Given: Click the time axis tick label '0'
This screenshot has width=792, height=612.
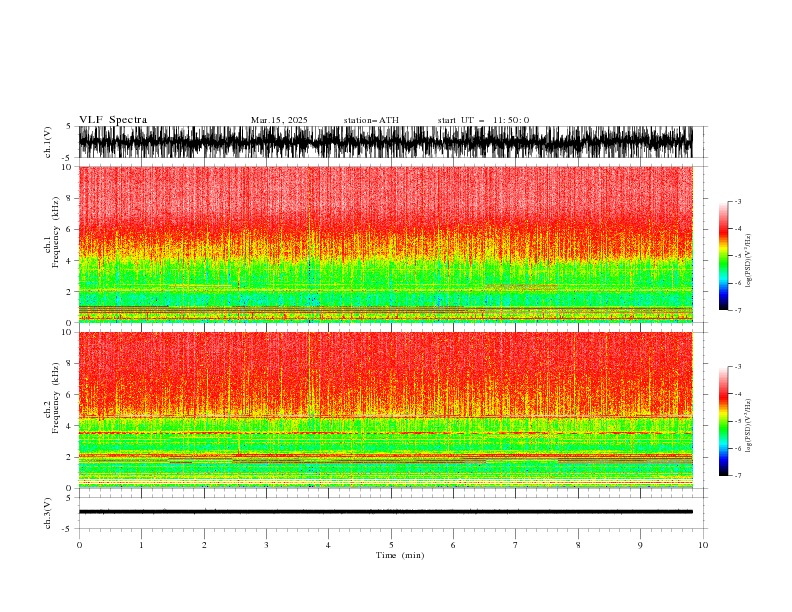Looking at the screenshot, I should coord(79,545).
